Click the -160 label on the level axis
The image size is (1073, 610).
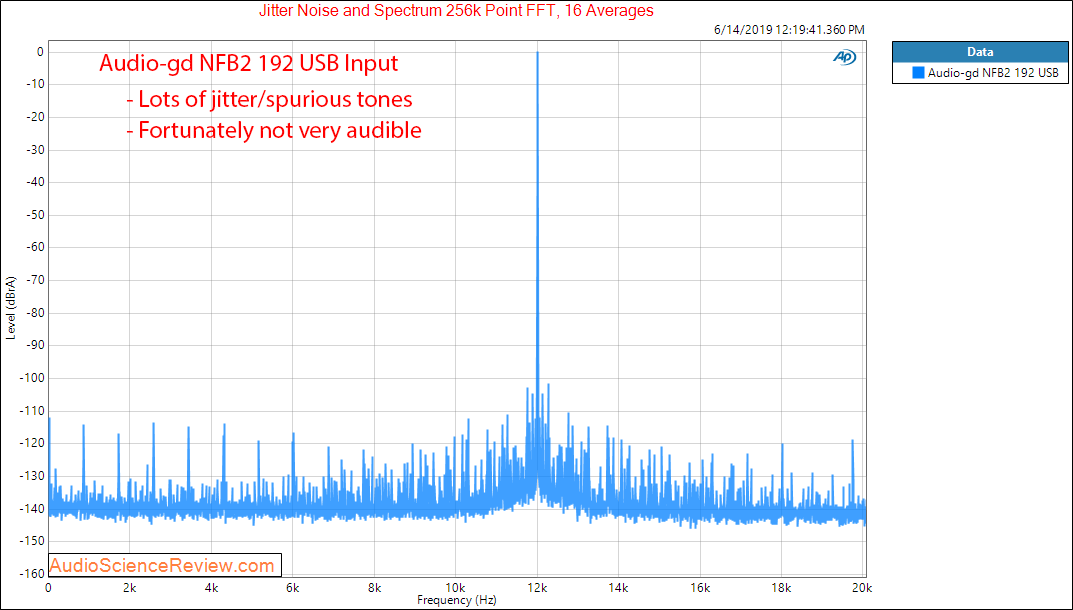coord(31,574)
